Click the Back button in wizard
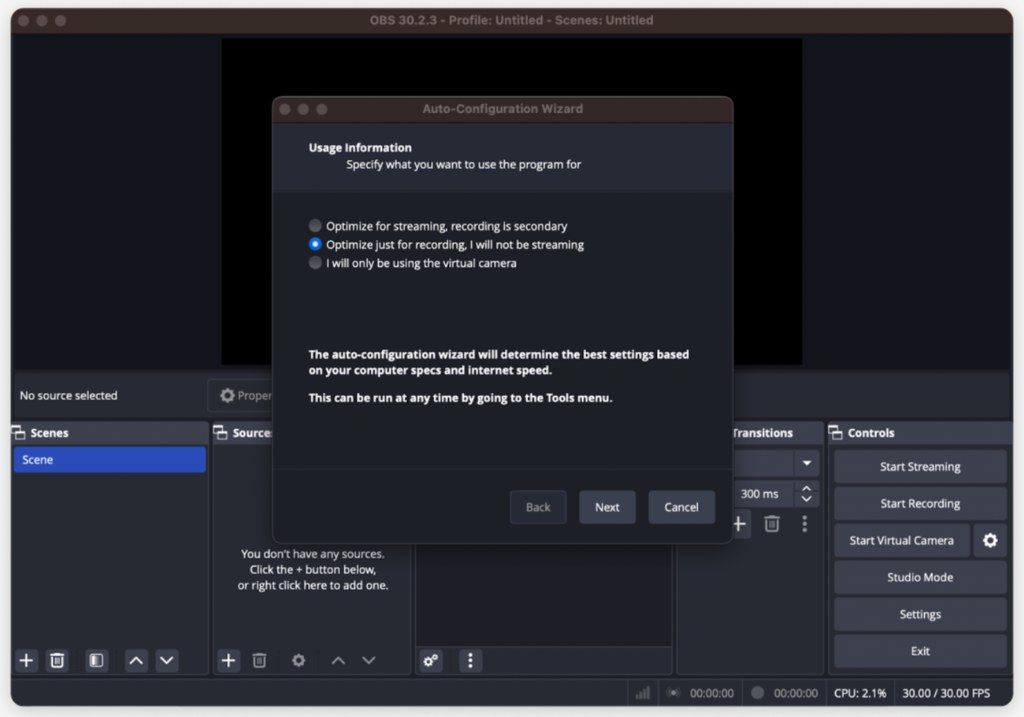1024x717 pixels. click(538, 507)
